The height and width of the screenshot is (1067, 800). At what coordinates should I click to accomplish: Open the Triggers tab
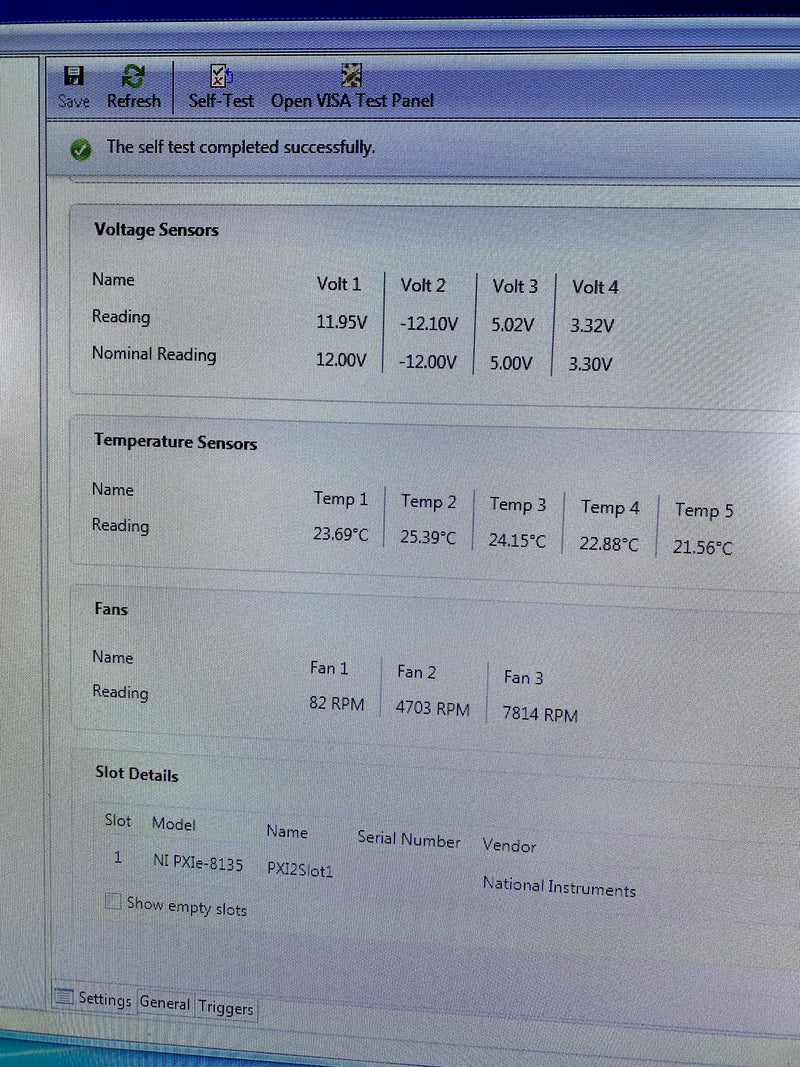[225, 1008]
